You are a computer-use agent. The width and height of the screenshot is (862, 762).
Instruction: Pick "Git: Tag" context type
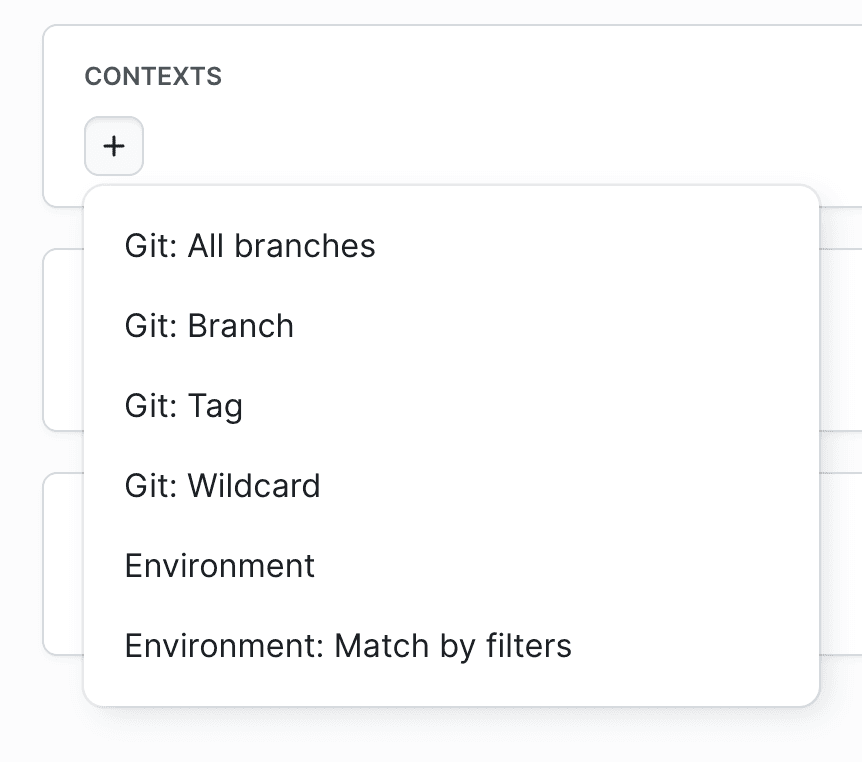pyautogui.click(x=184, y=406)
